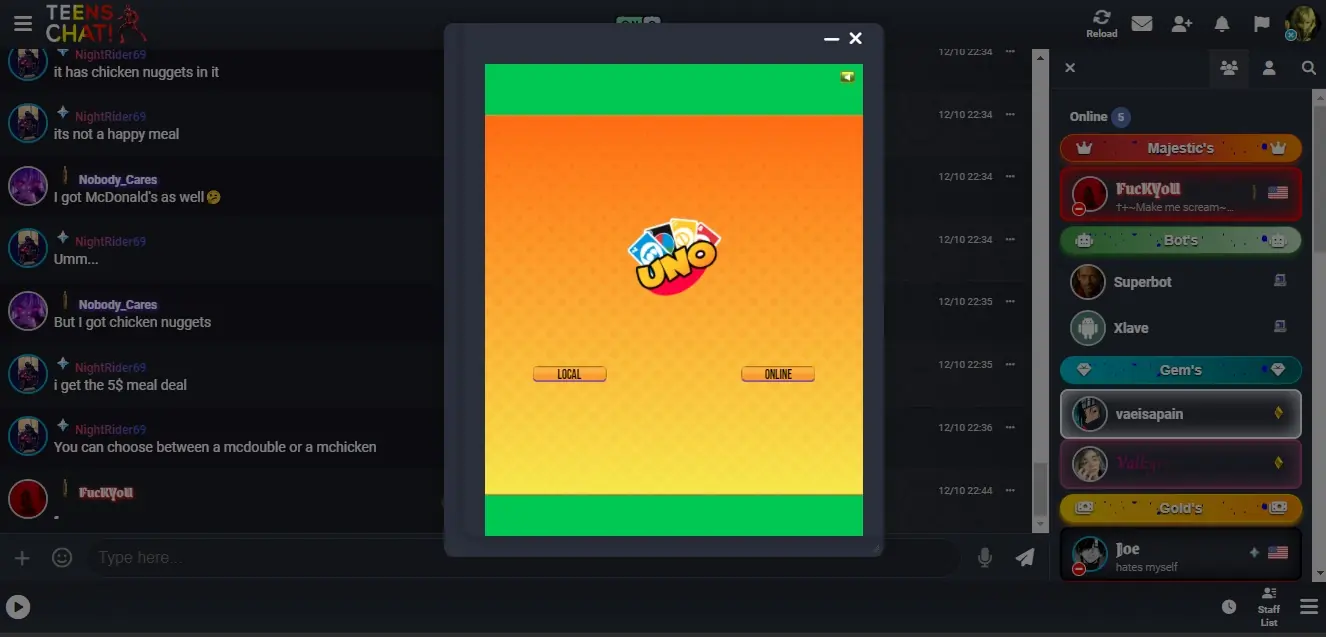Screen dimensions: 1326x637
Task: Click Nobody_Cares' avatar beside 'But I got chicken nuggets'
Action: [28, 312]
